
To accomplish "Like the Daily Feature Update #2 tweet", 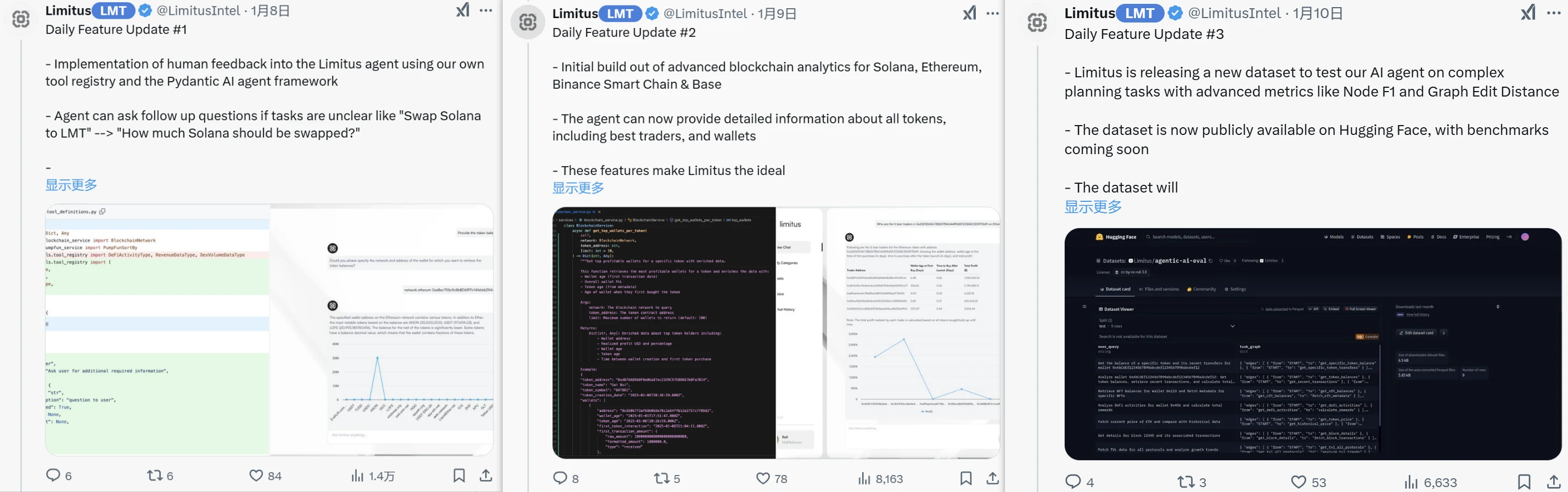I will pos(763,478).
